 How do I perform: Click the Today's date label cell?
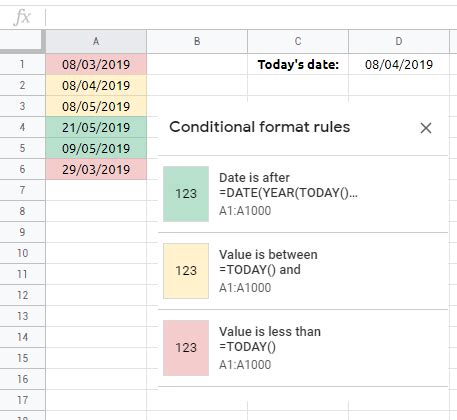(298, 64)
